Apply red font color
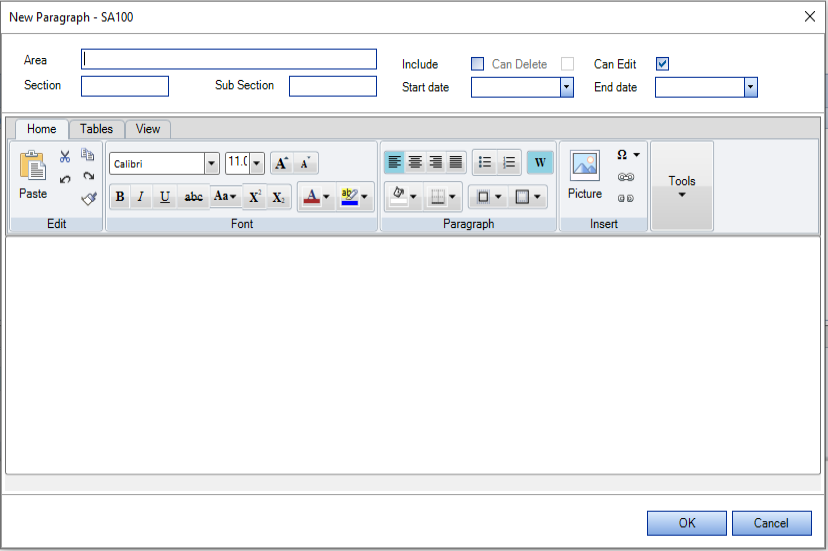This screenshot has width=828, height=551. point(312,197)
